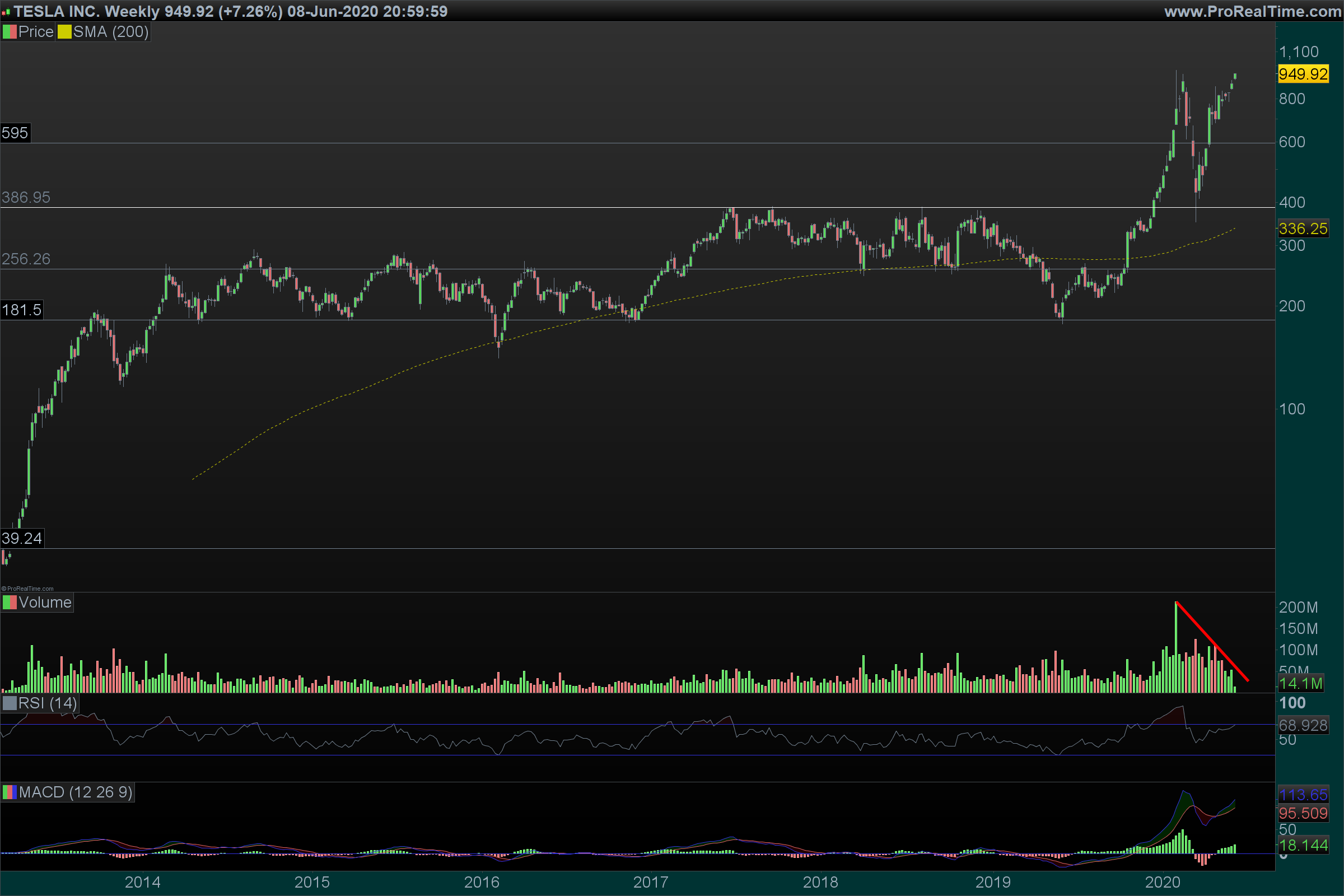Select the 256.26 level label
1344x896 pixels.
click(x=26, y=259)
